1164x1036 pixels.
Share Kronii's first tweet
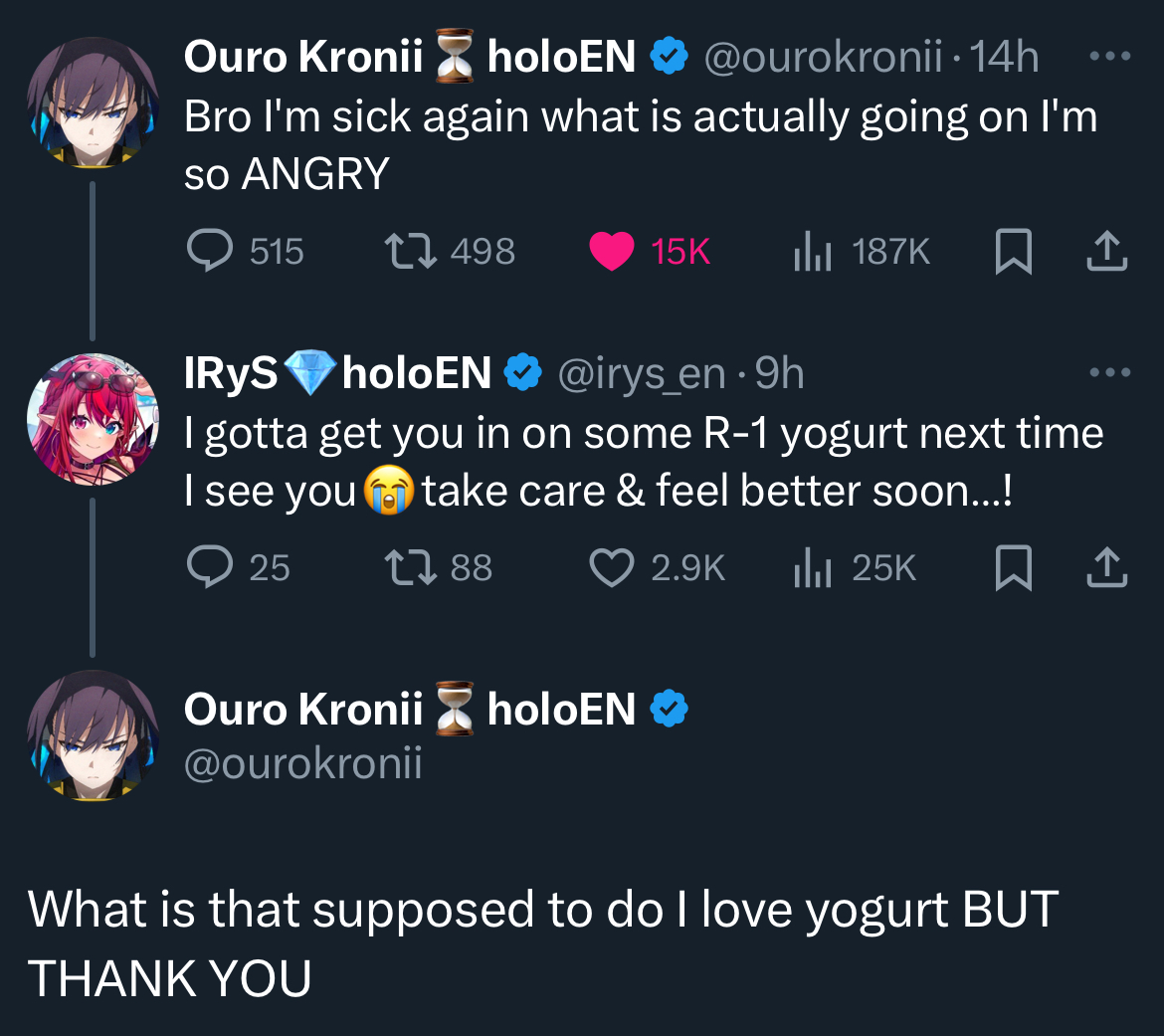click(x=1106, y=252)
